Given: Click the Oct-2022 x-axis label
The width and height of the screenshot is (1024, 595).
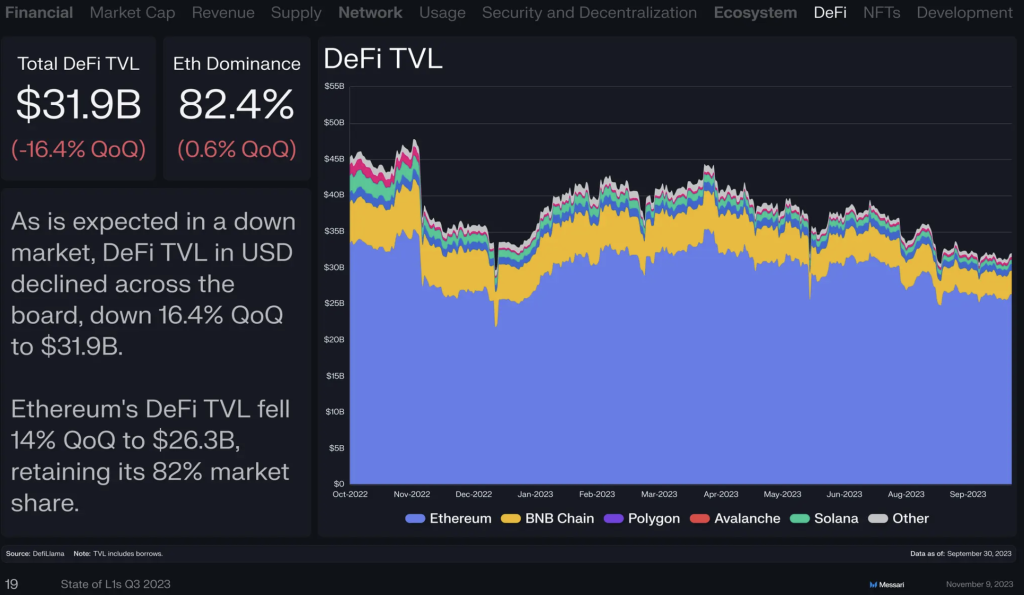Looking at the screenshot, I should (350, 494).
